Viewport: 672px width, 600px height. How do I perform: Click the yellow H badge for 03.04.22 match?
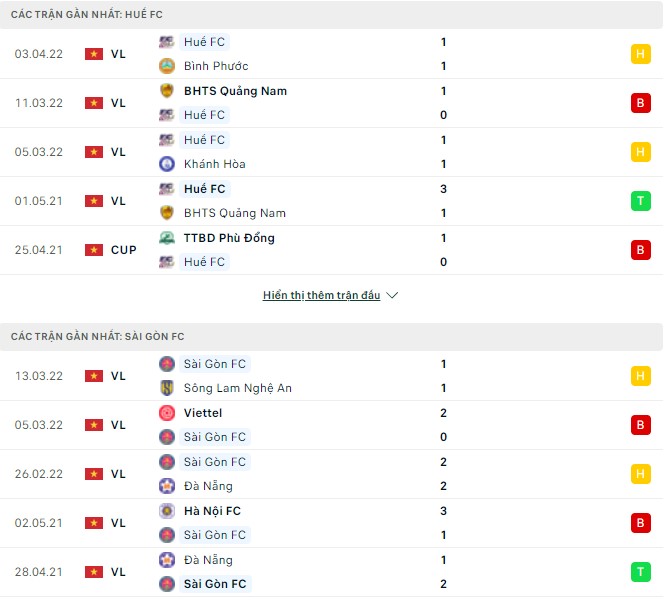pos(640,54)
